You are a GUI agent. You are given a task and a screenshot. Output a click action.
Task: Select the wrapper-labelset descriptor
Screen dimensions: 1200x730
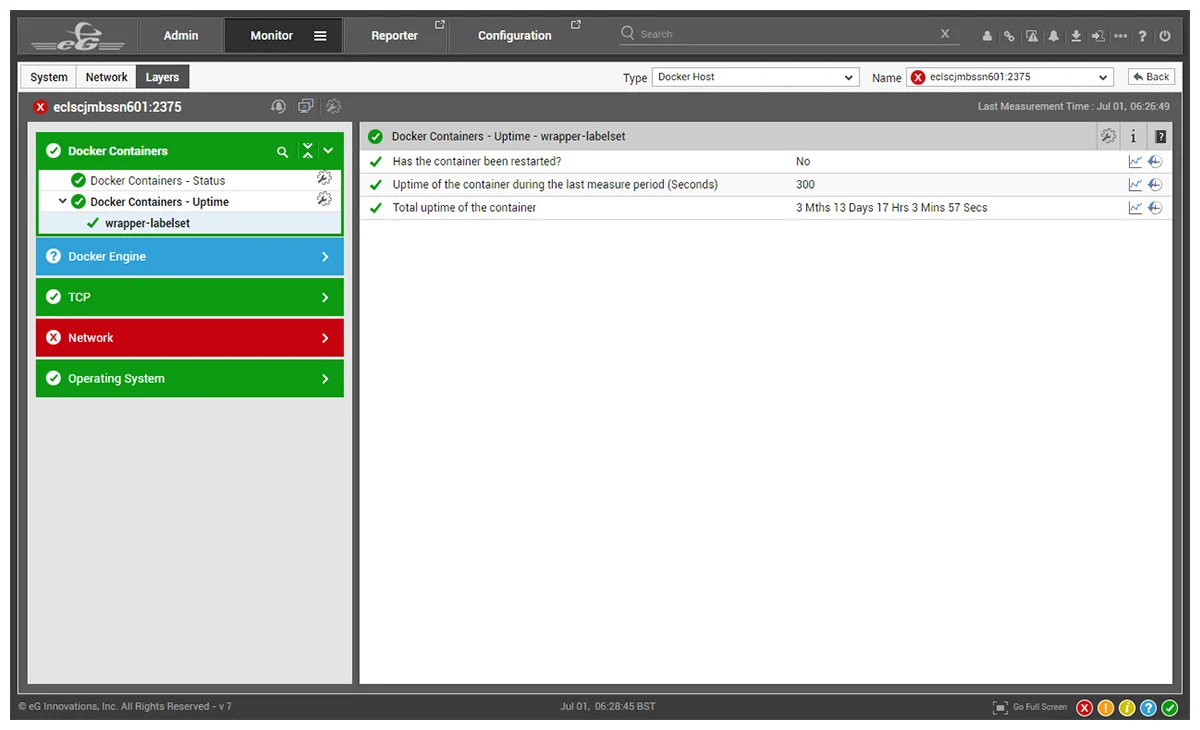click(147, 223)
